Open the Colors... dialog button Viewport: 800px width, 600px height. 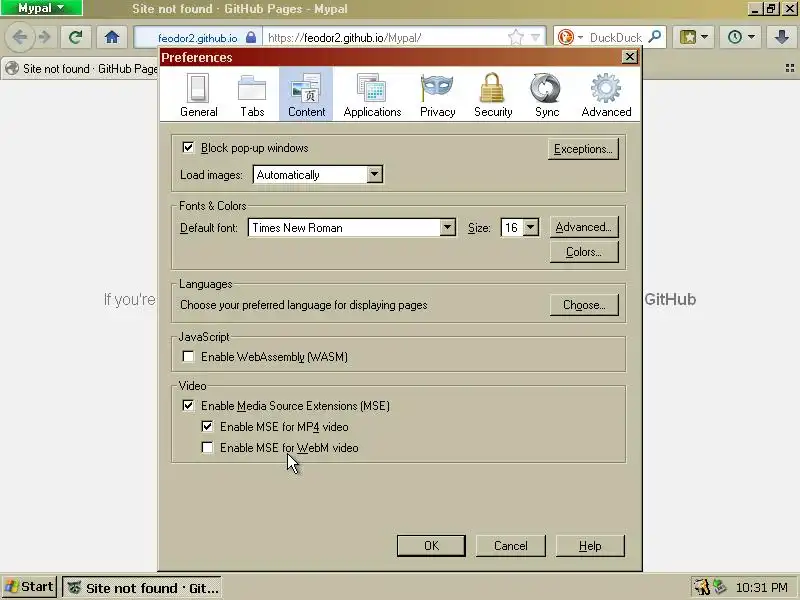(x=584, y=252)
